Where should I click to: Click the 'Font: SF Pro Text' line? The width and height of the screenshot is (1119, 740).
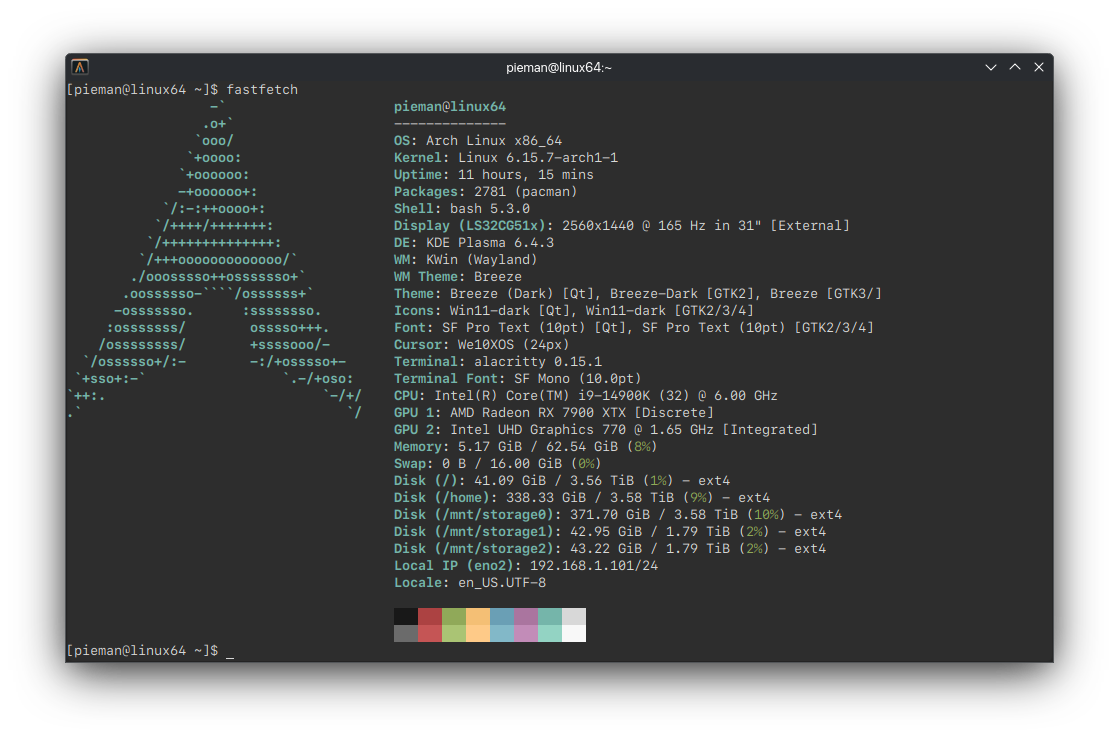(634, 328)
